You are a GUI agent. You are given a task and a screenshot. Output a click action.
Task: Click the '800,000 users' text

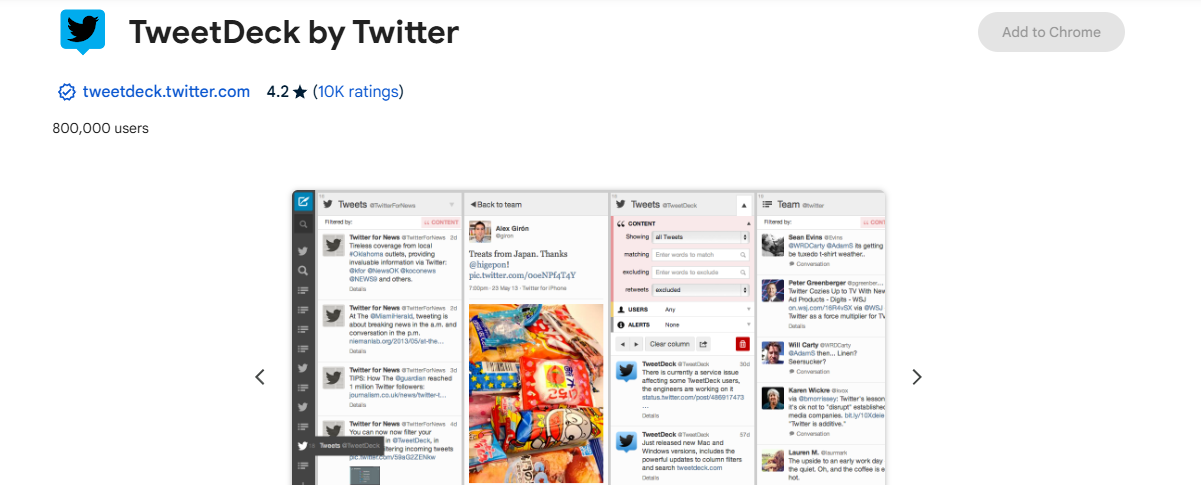(100, 128)
